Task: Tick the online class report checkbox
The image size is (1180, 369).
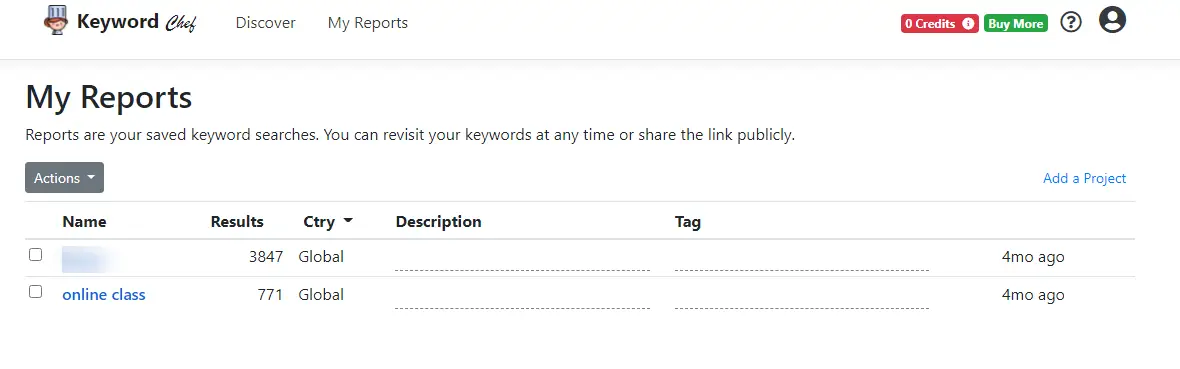Action: pos(35,291)
